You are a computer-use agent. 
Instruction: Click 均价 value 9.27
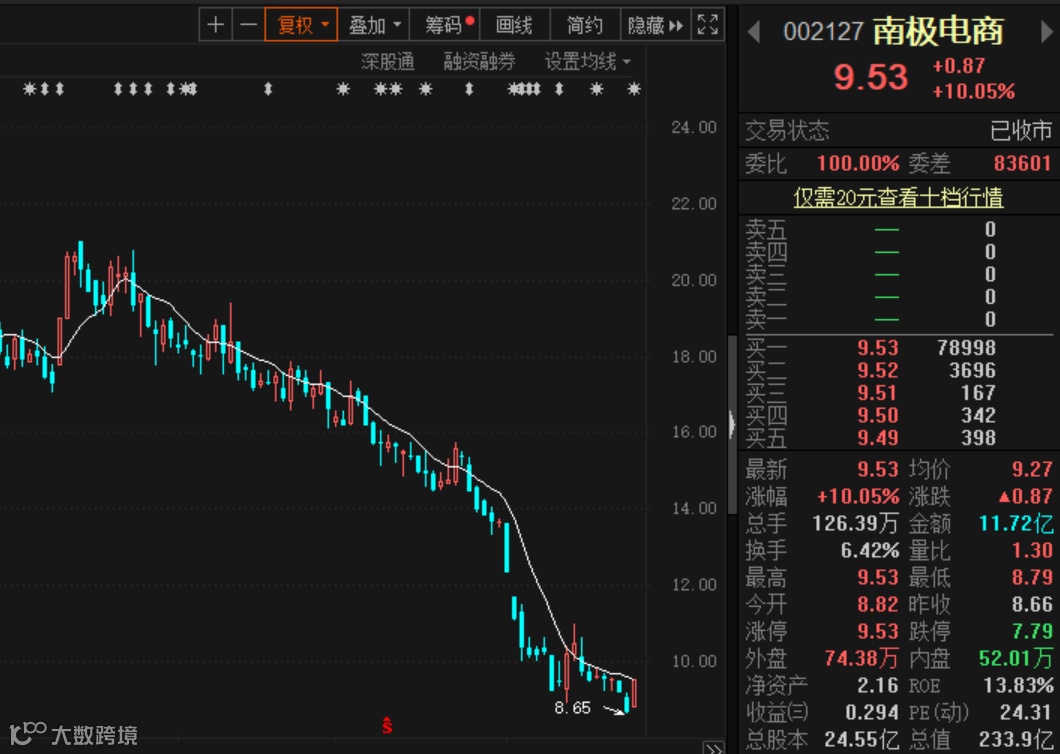1032,469
